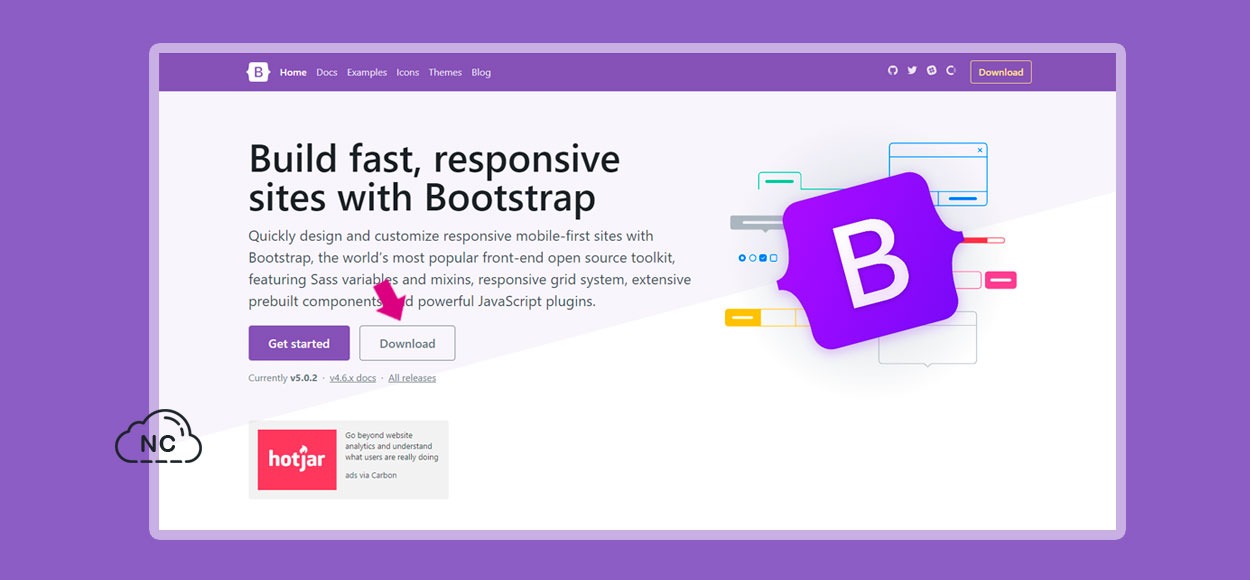Open the Icons nav item
This screenshot has height=580, width=1250.
pyautogui.click(x=408, y=72)
